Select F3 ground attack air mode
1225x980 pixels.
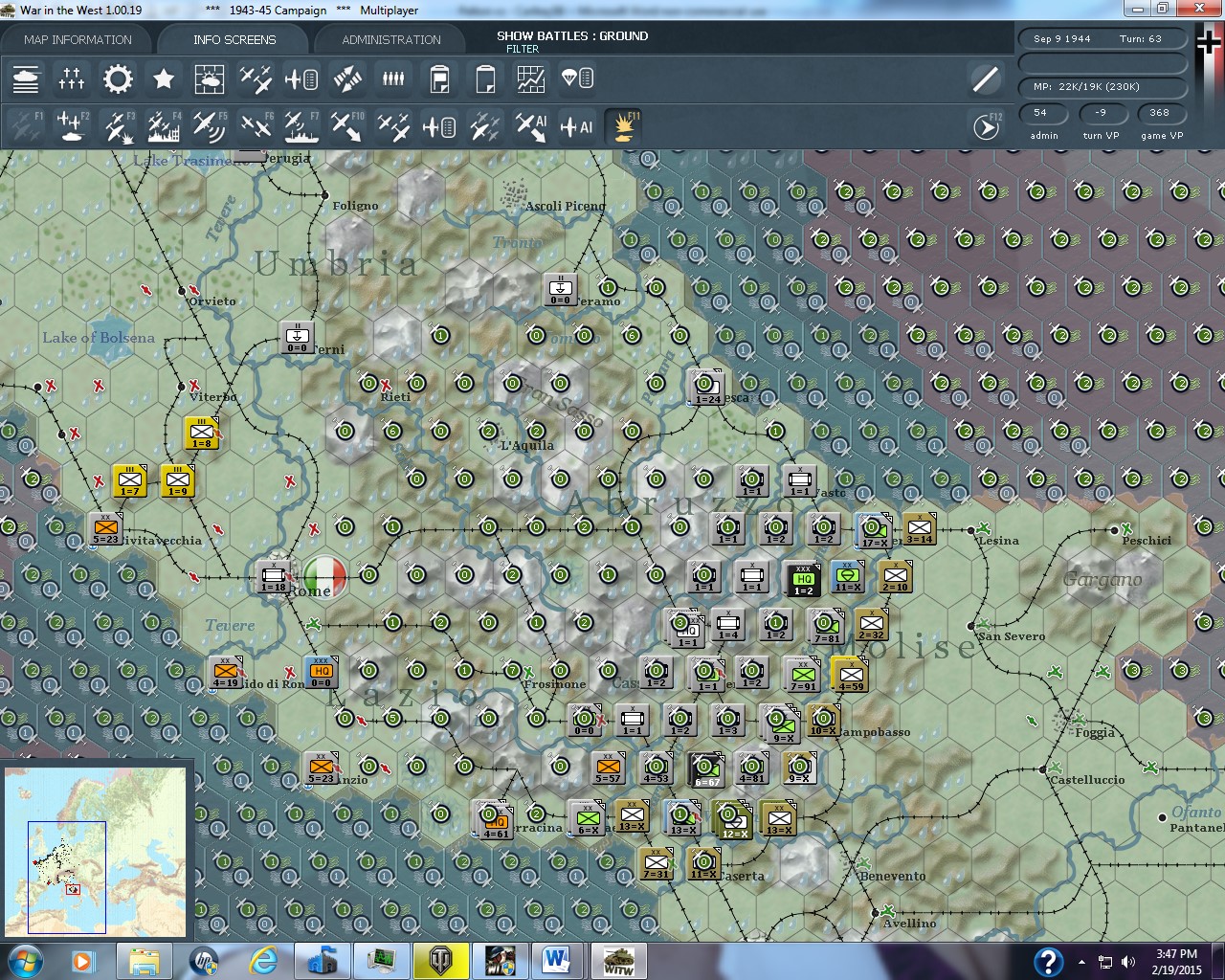[x=118, y=126]
